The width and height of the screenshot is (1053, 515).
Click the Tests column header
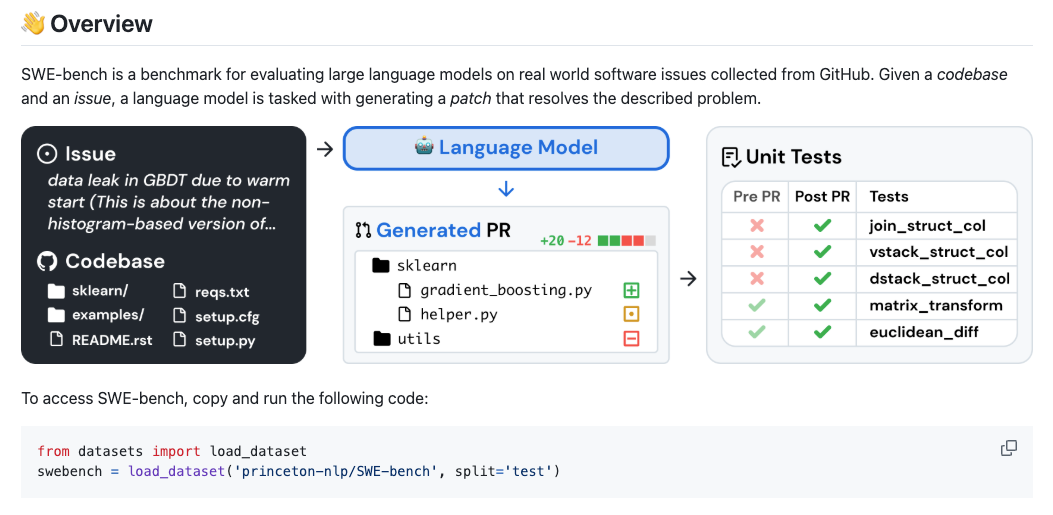pyautogui.click(x=888, y=197)
